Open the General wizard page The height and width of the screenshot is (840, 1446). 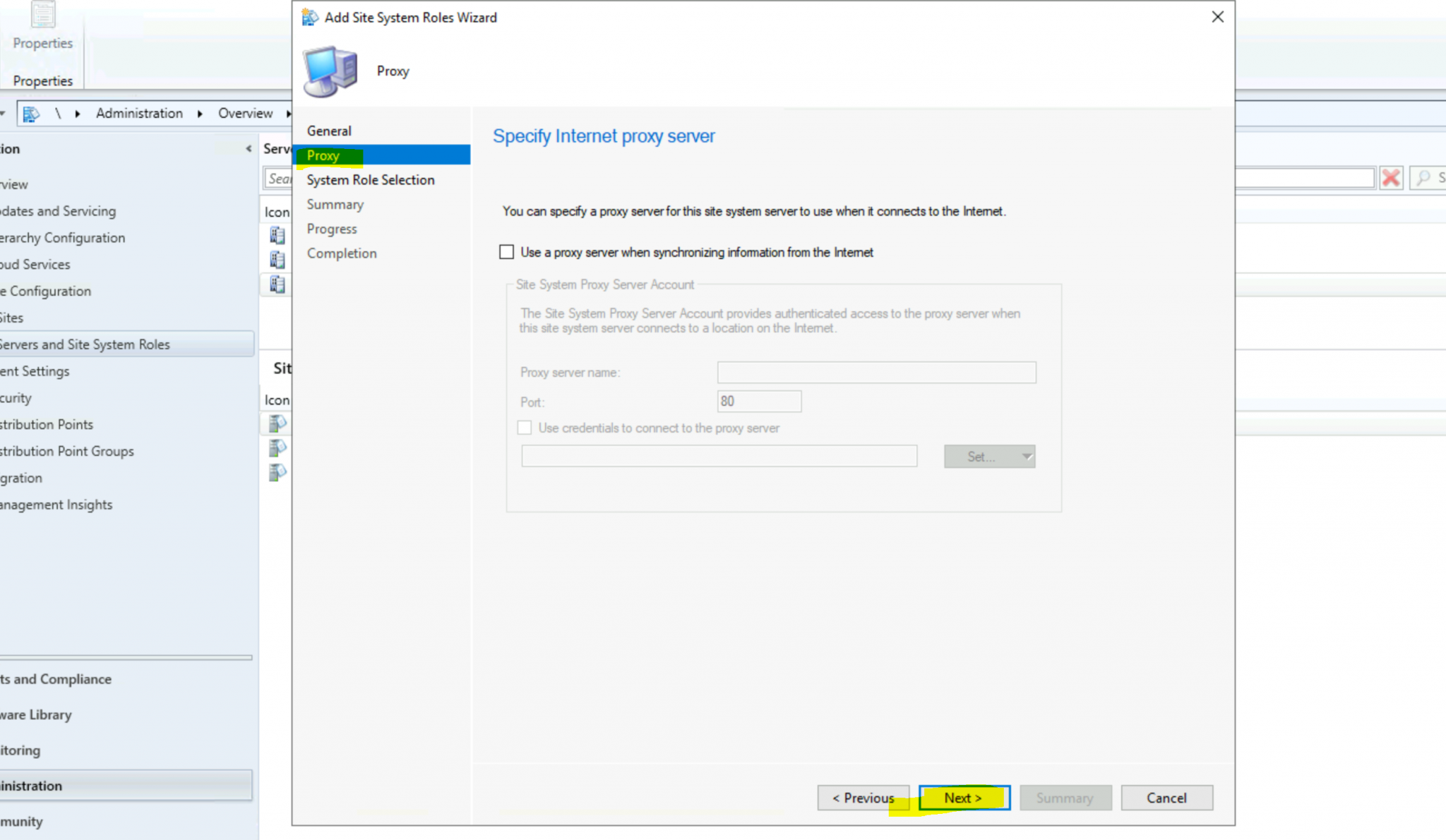[x=329, y=131]
